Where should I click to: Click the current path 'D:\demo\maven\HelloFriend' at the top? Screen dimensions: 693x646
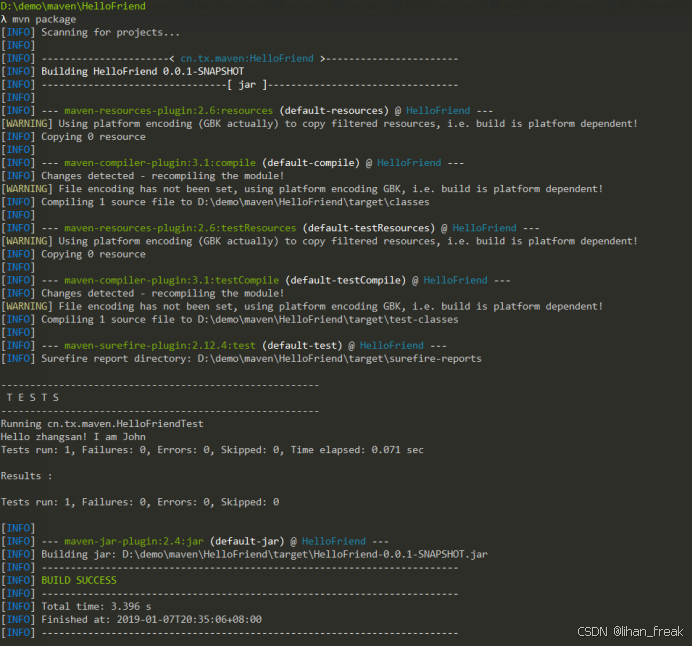coord(73,6)
